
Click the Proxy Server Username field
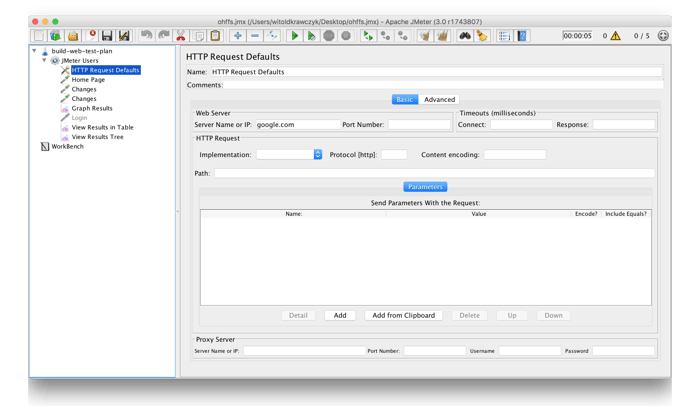pos(529,351)
